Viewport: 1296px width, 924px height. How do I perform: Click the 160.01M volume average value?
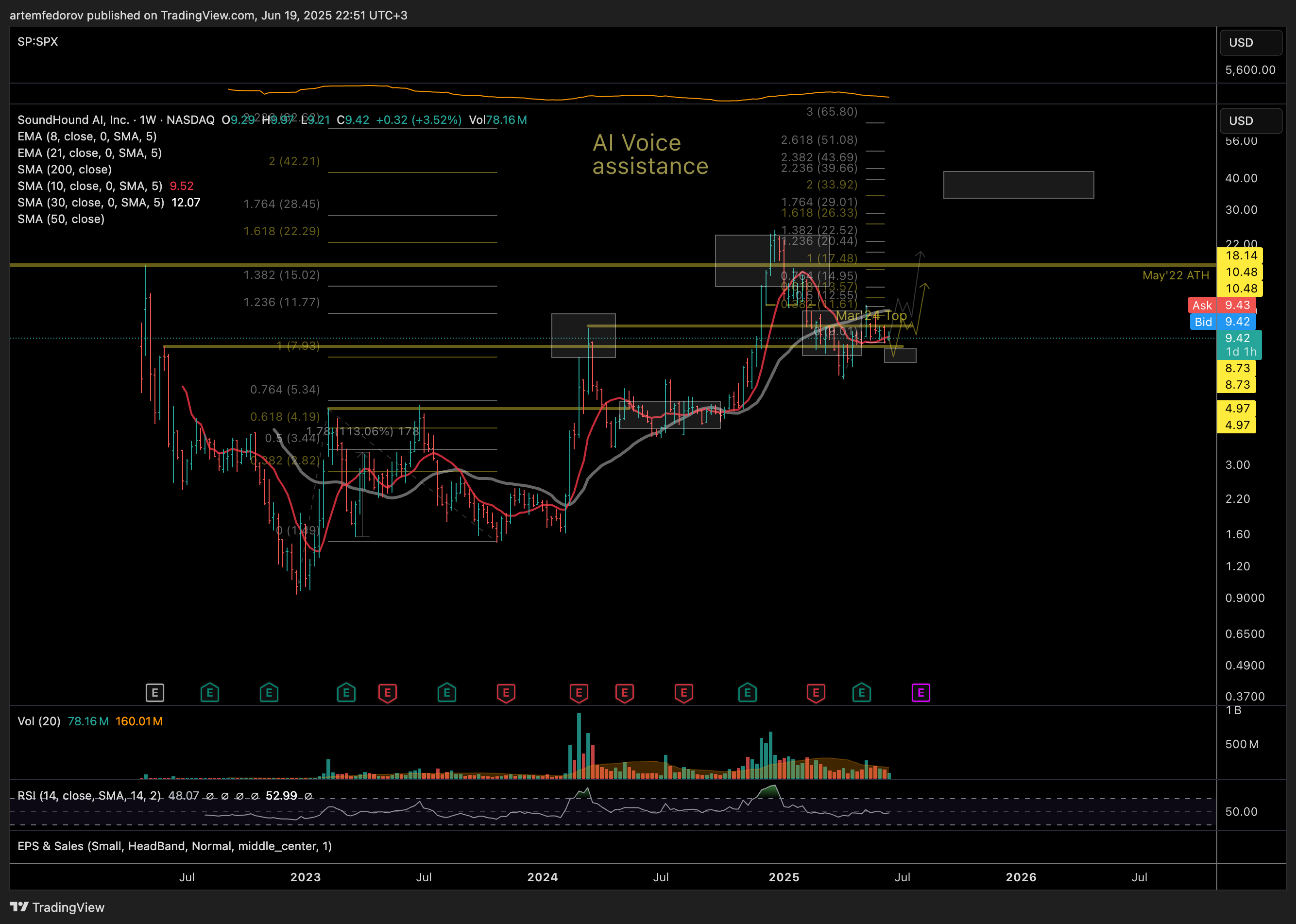pos(139,721)
